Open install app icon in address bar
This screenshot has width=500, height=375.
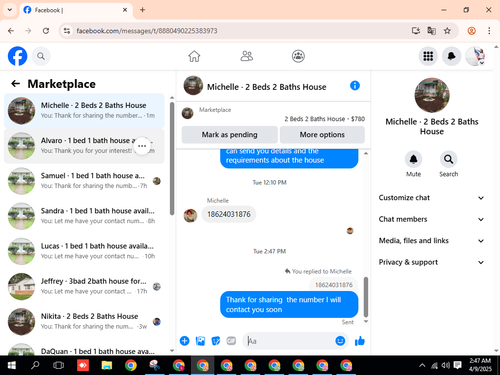tap(416, 31)
